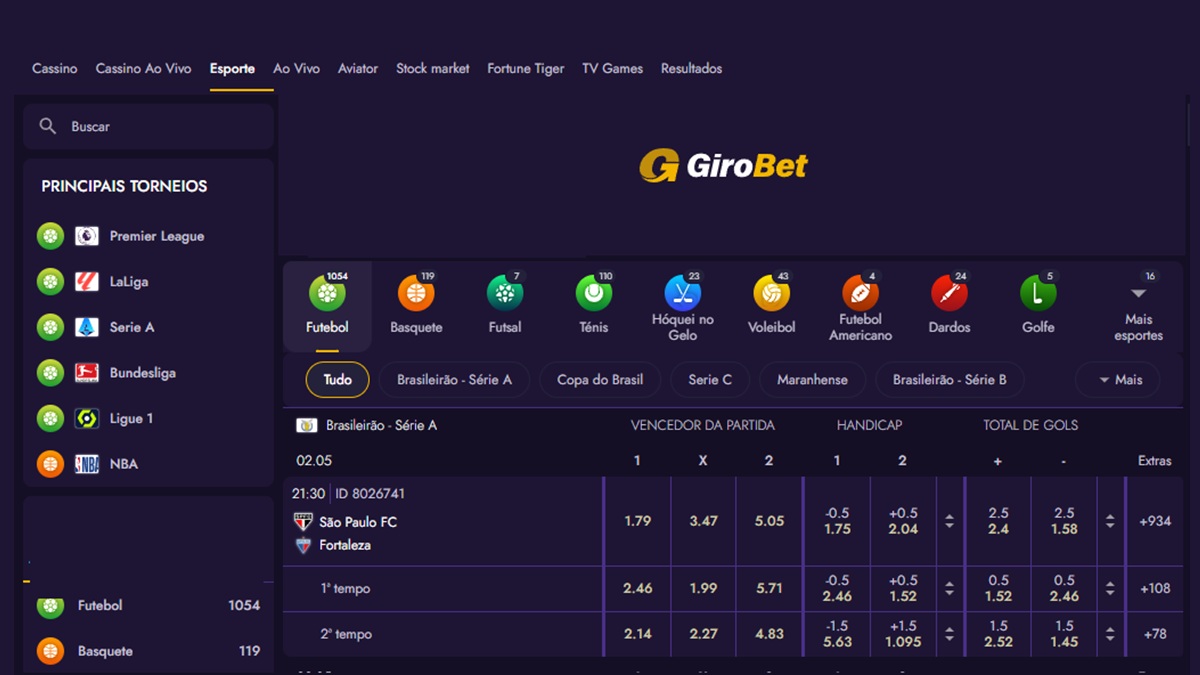This screenshot has height=675, width=1200.
Task: Expand the Mais tournaments dropdown
Action: [1120, 380]
